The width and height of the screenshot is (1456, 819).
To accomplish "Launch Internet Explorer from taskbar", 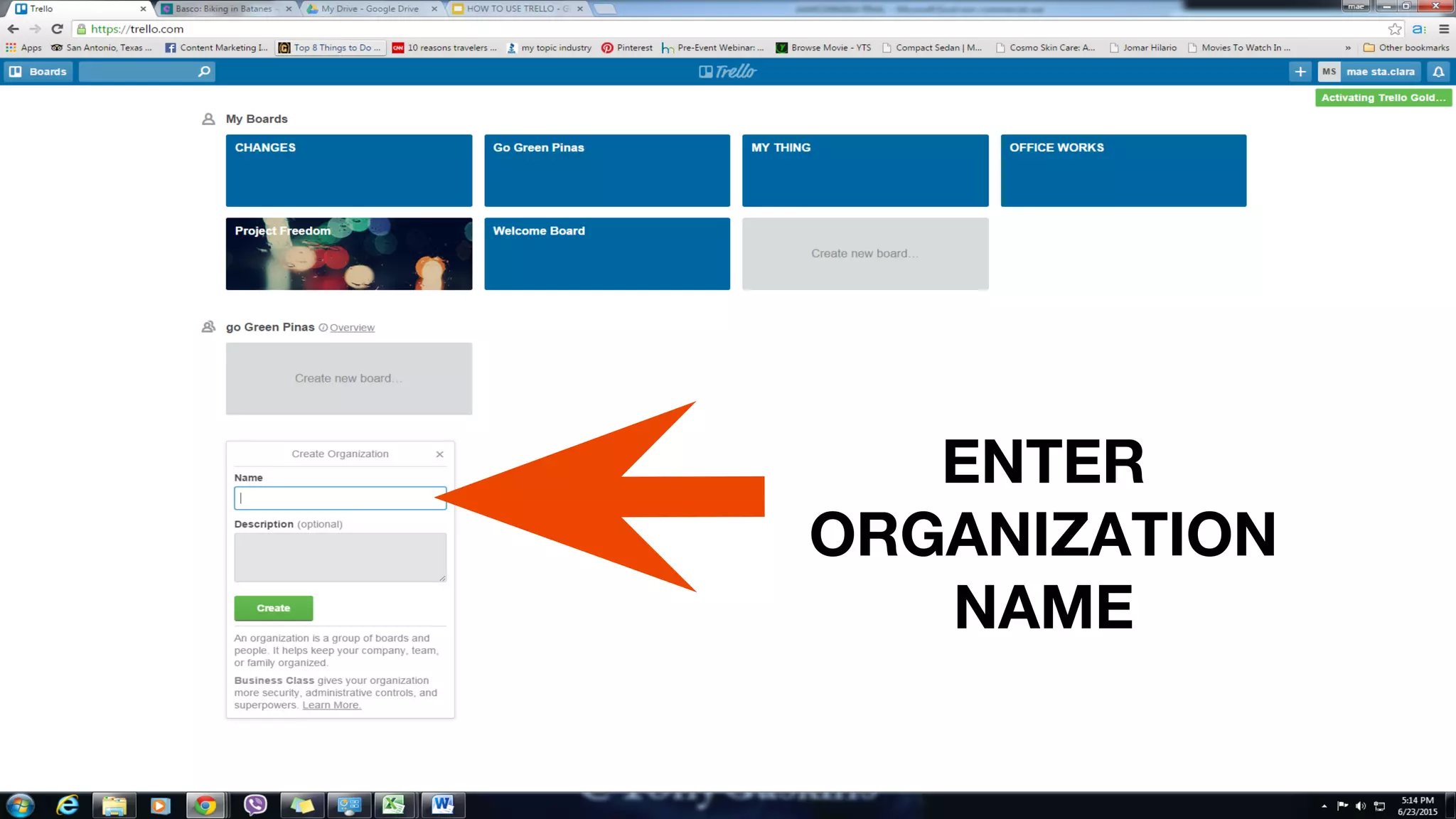I will click(68, 805).
